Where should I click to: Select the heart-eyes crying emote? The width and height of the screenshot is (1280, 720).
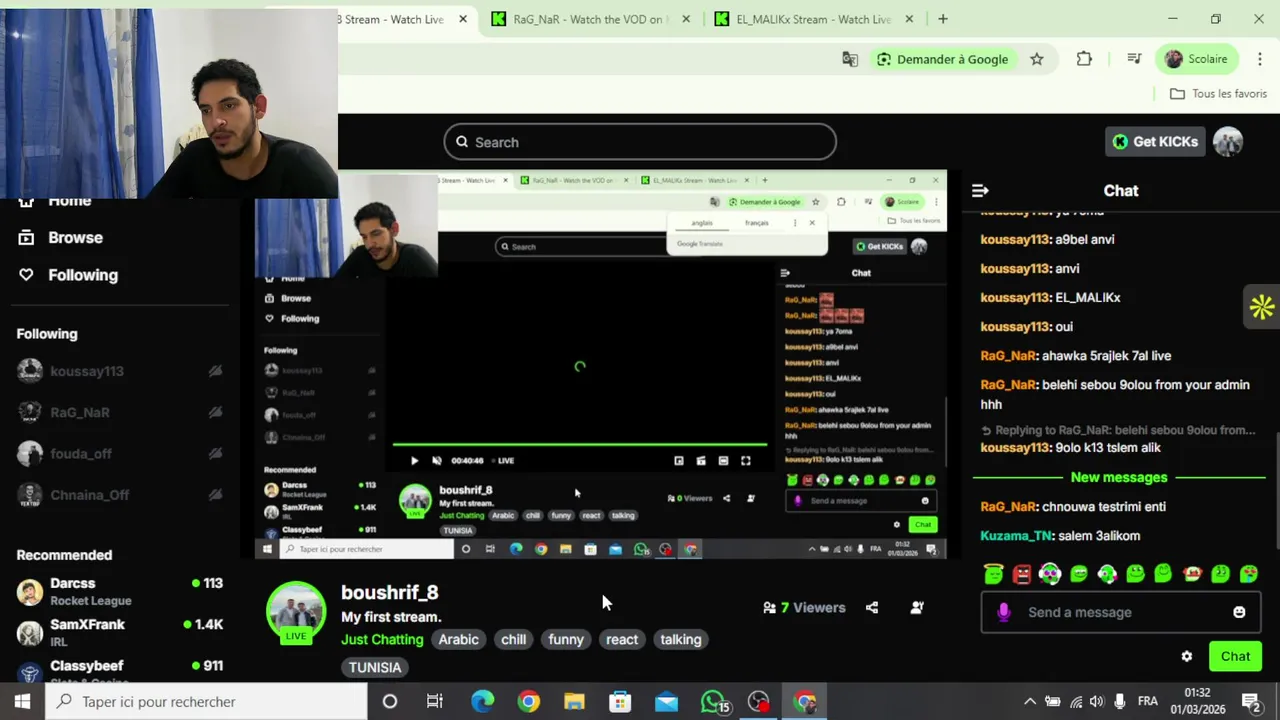tap(1248, 574)
